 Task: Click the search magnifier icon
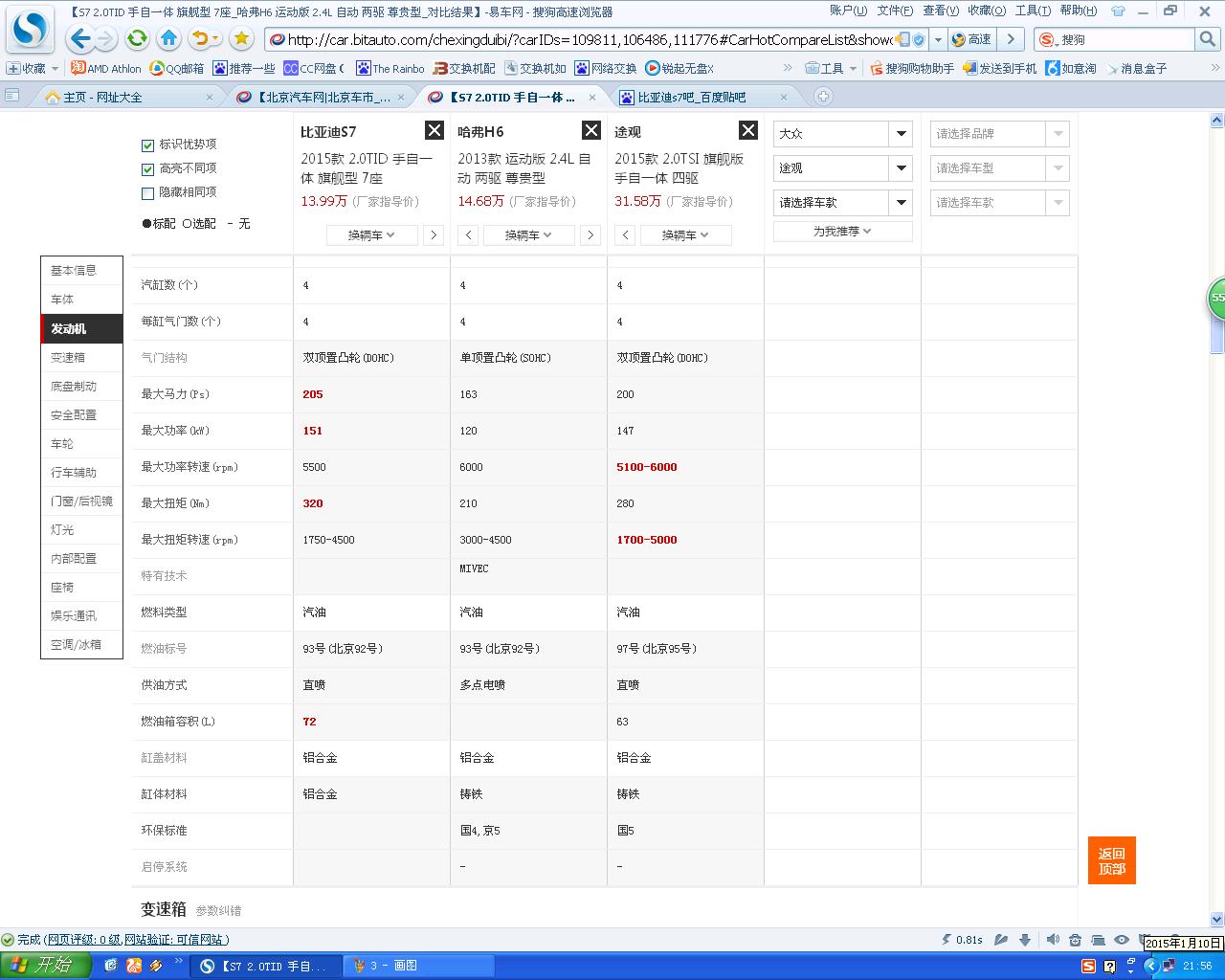pyautogui.click(x=1207, y=39)
